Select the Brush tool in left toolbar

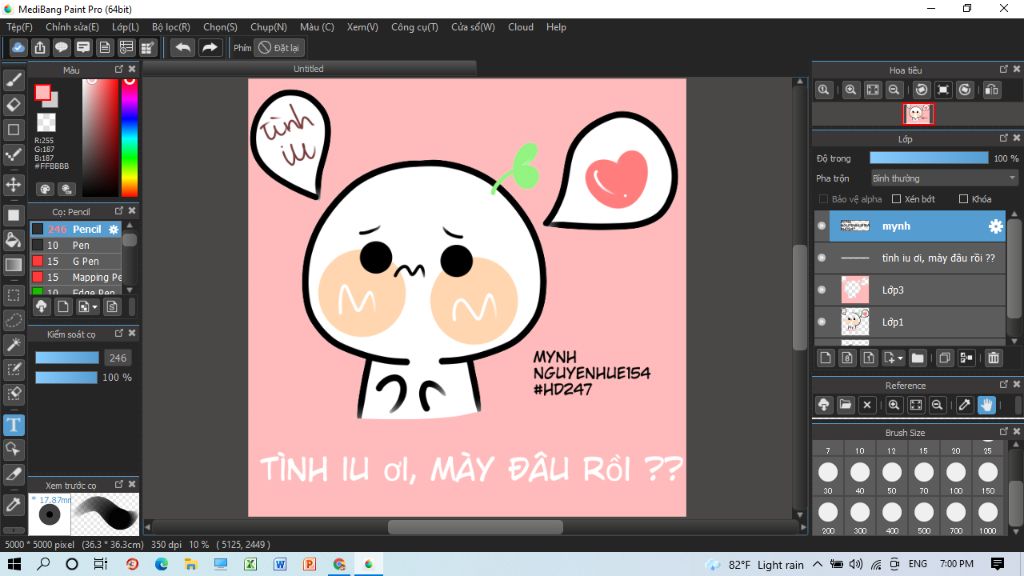(14, 80)
